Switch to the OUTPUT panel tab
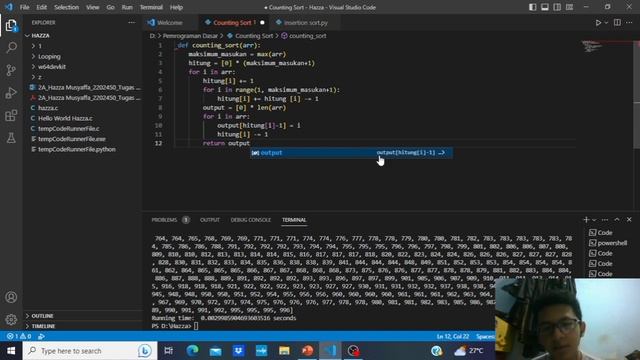640x360 pixels. (x=210, y=220)
